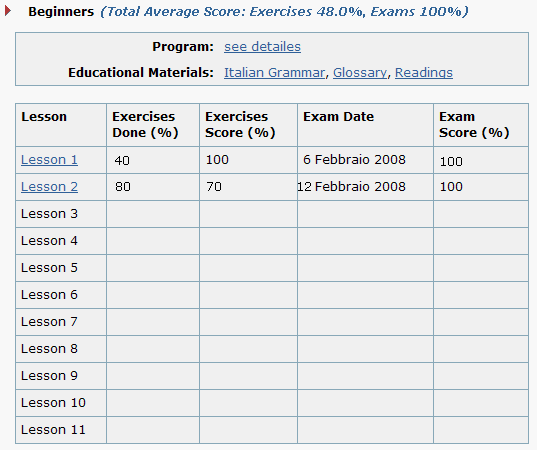Open the Readings materials link

pyautogui.click(x=424, y=73)
